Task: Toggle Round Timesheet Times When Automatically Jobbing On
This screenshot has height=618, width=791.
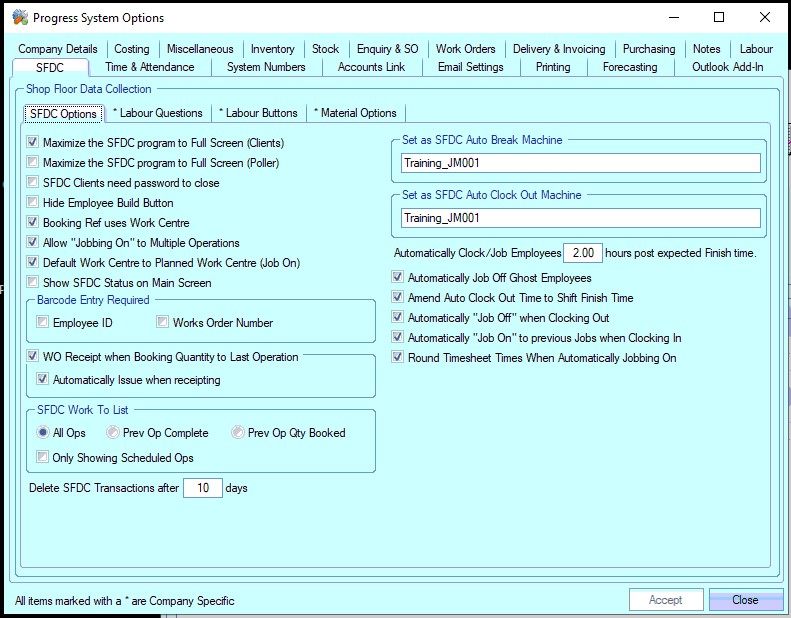Action: [398, 358]
